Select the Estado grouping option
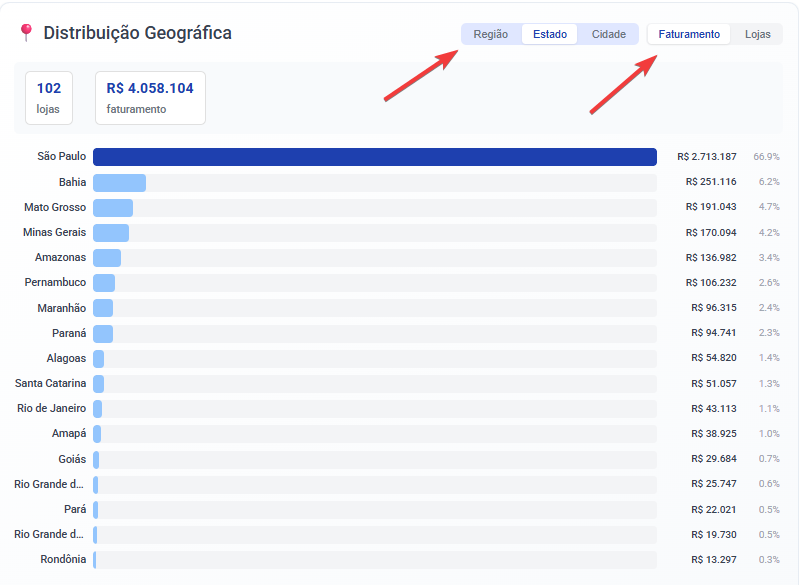 (x=549, y=34)
